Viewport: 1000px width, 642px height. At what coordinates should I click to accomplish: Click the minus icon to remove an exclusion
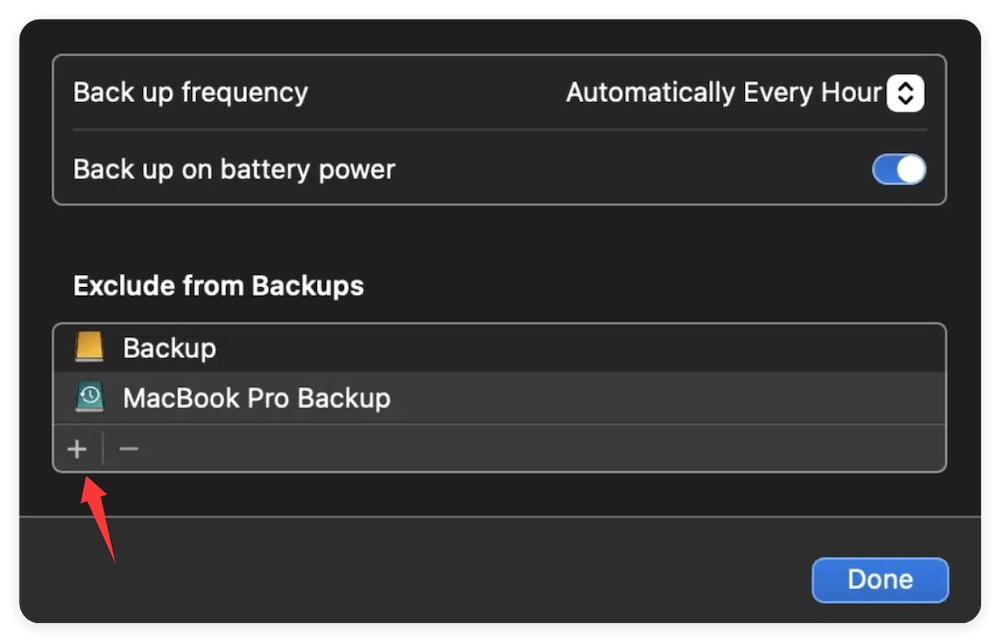tap(128, 448)
